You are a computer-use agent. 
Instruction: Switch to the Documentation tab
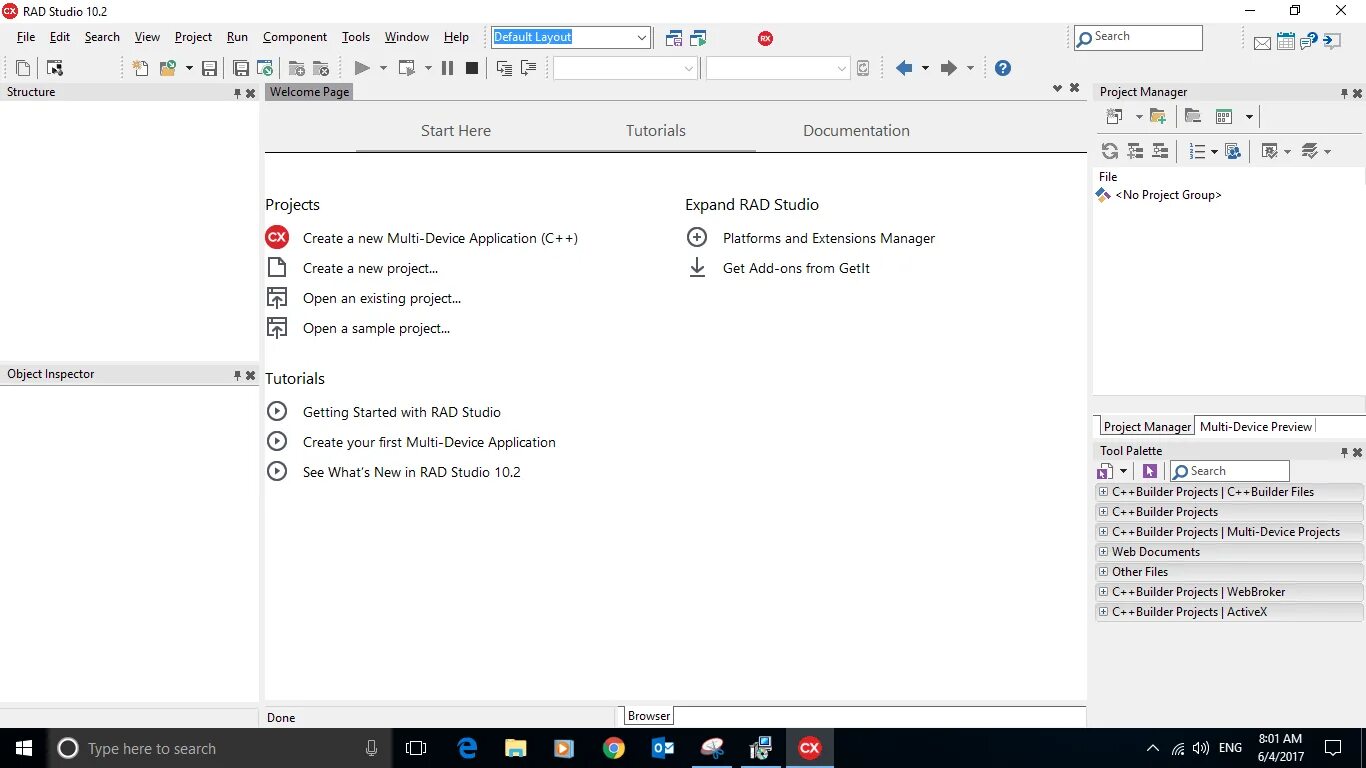pos(856,131)
